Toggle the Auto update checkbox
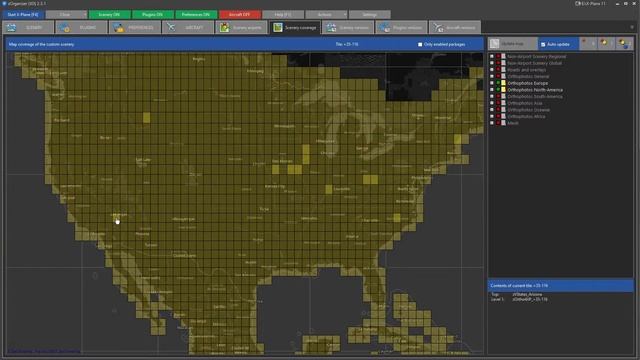 click(x=543, y=44)
